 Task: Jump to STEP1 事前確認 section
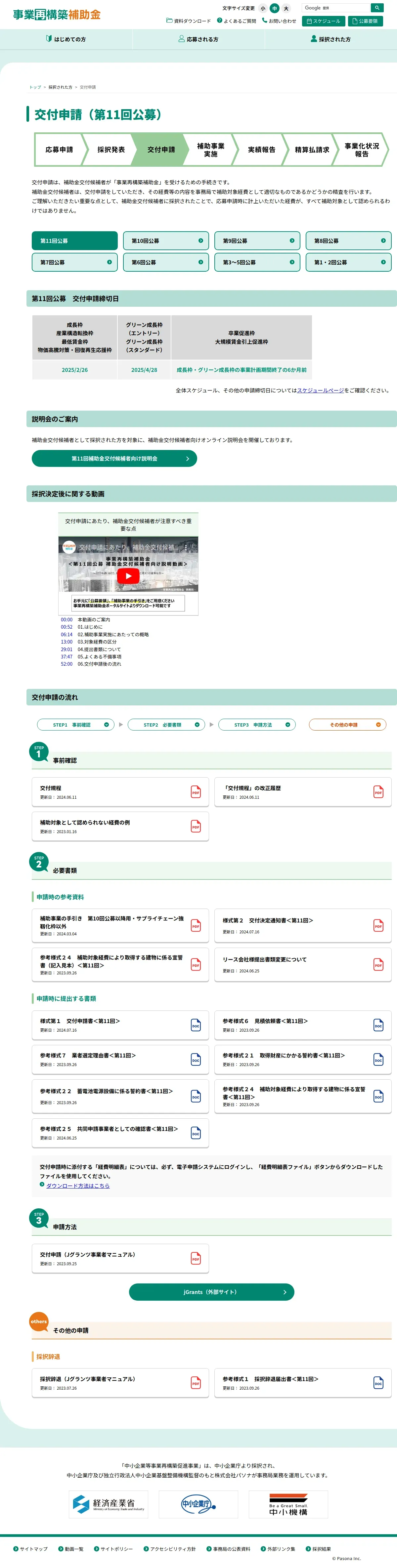[x=75, y=724]
